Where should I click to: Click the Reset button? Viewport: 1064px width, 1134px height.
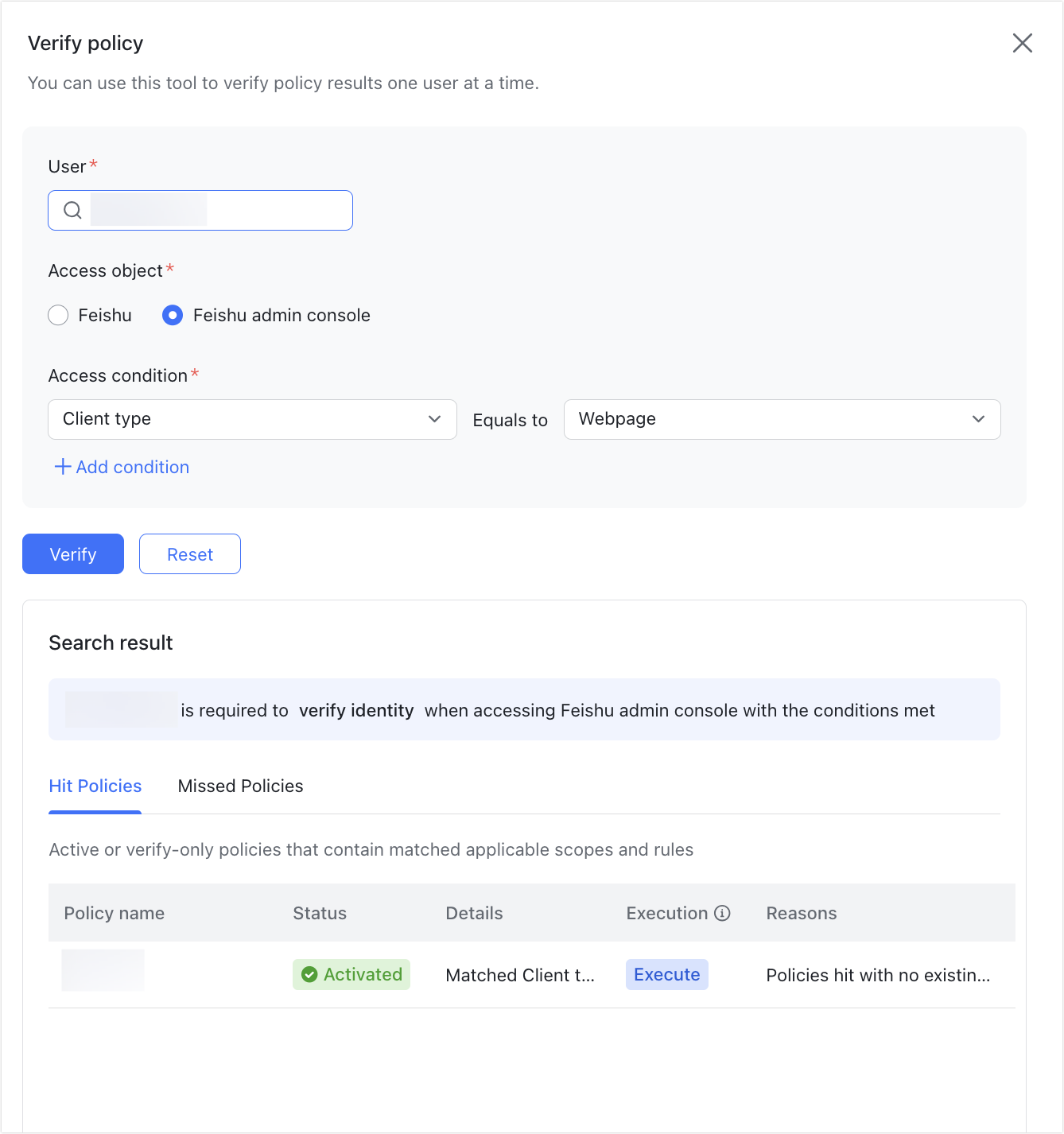point(189,553)
